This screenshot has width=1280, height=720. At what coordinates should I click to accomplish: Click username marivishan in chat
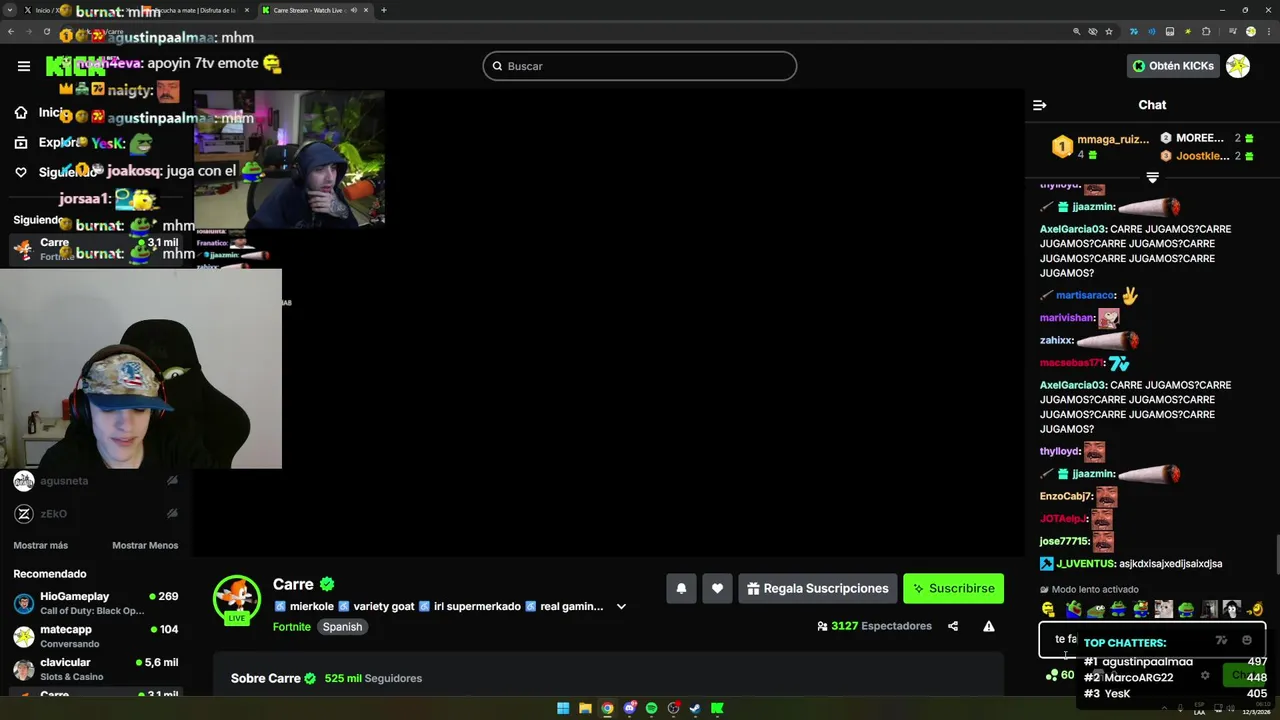click(1067, 318)
